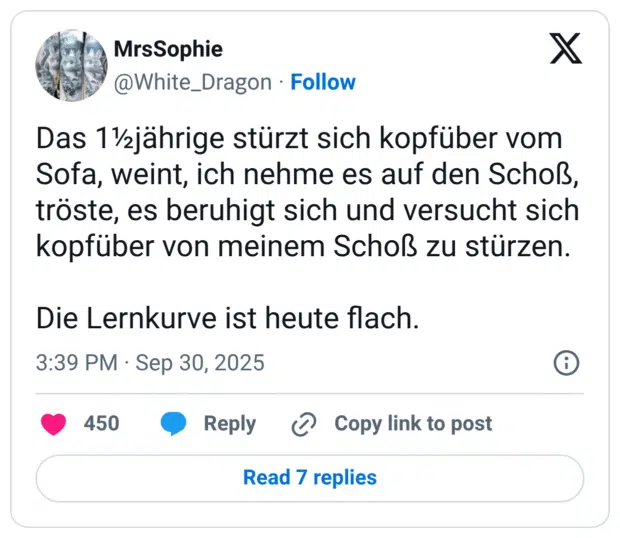Open Read 7 replies button
This screenshot has height=538, width=620.
[x=310, y=477]
